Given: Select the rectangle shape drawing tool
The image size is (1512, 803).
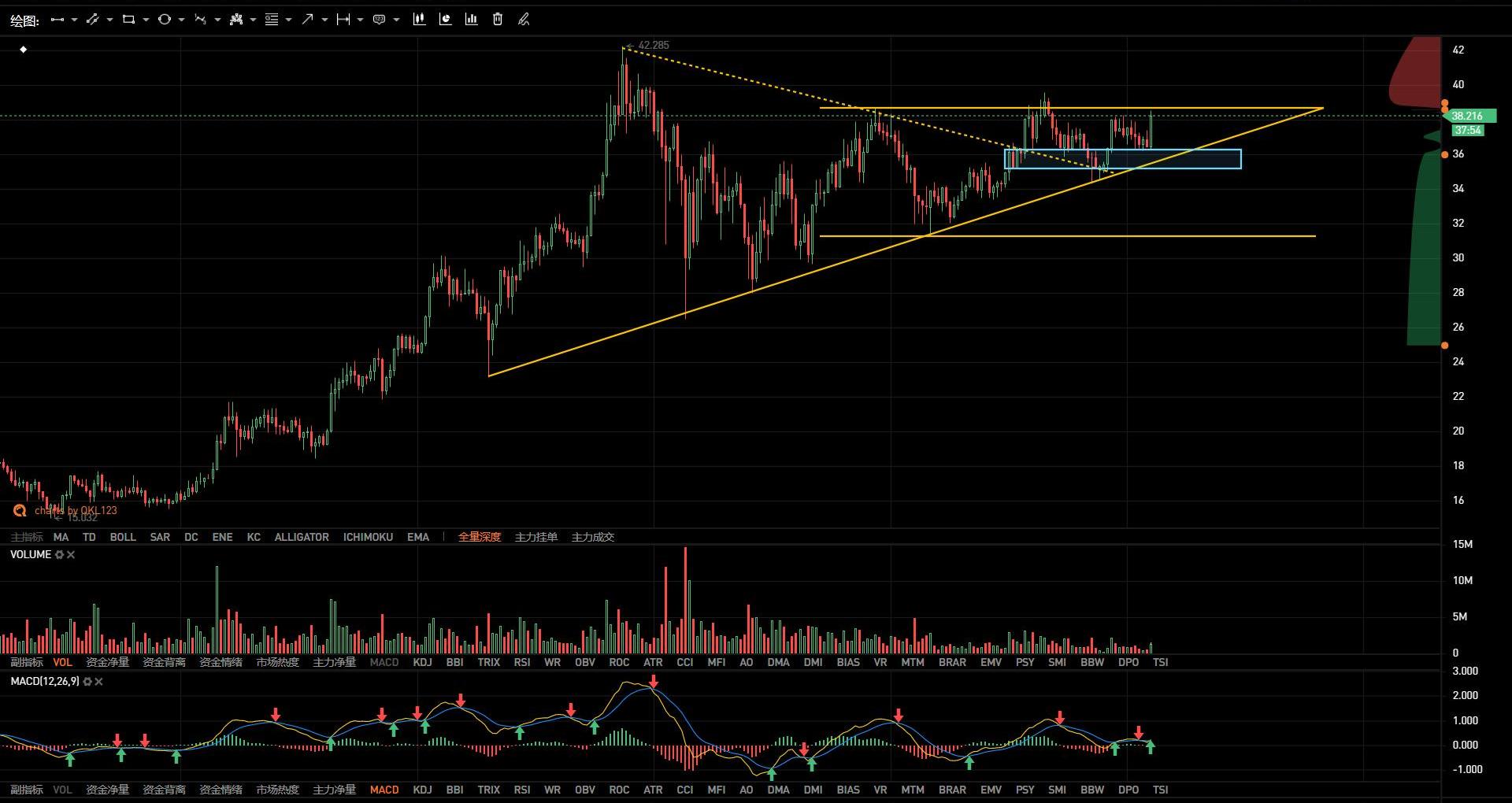Looking at the screenshot, I should 128,20.
